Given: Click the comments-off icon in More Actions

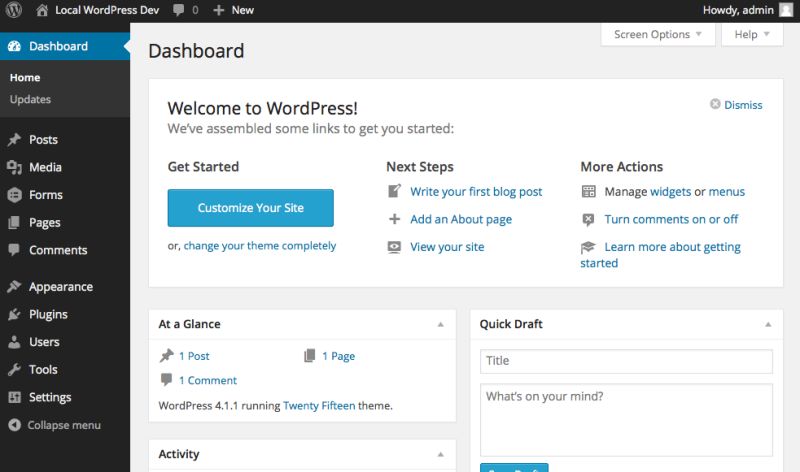Looking at the screenshot, I should 588,219.
